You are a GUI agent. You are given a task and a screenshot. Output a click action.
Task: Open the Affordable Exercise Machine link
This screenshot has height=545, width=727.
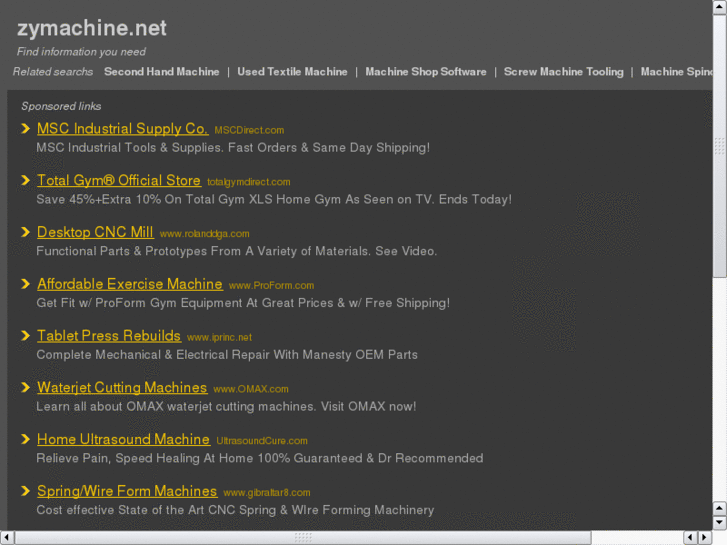pos(130,284)
